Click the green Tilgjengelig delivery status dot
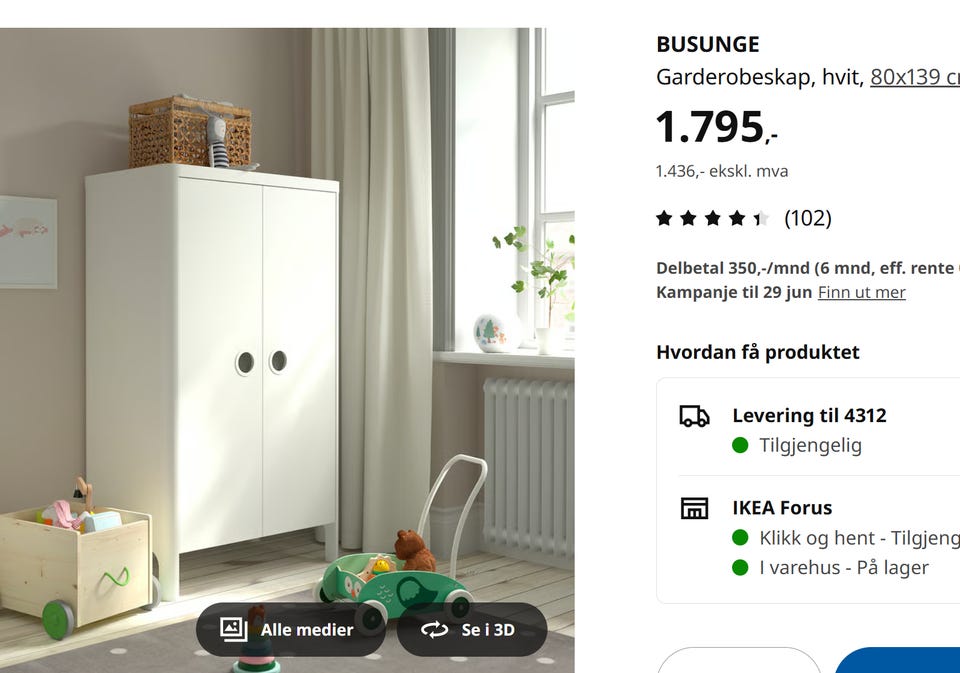960x673 pixels. [x=740, y=445]
